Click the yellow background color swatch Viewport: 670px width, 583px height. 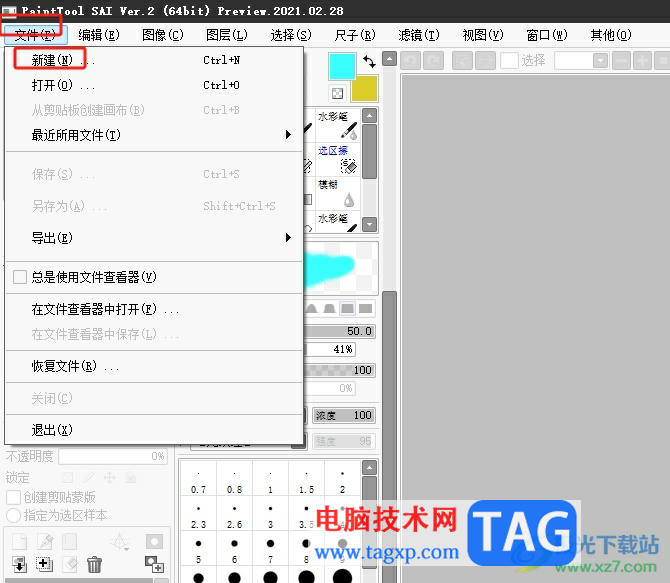pyautogui.click(x=364, y=89)
